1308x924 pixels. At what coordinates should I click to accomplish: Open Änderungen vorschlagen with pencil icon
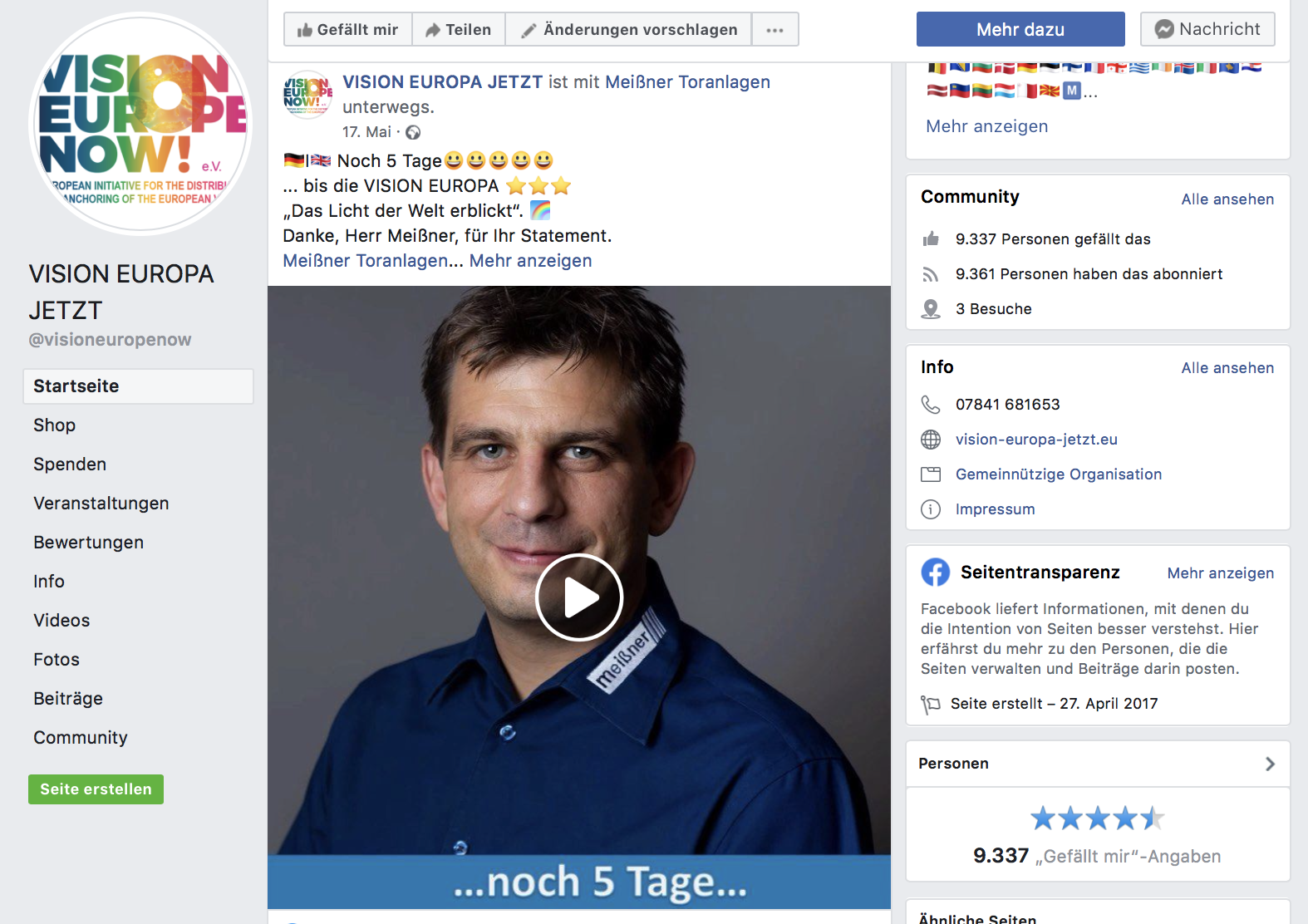tap(628, 30)
